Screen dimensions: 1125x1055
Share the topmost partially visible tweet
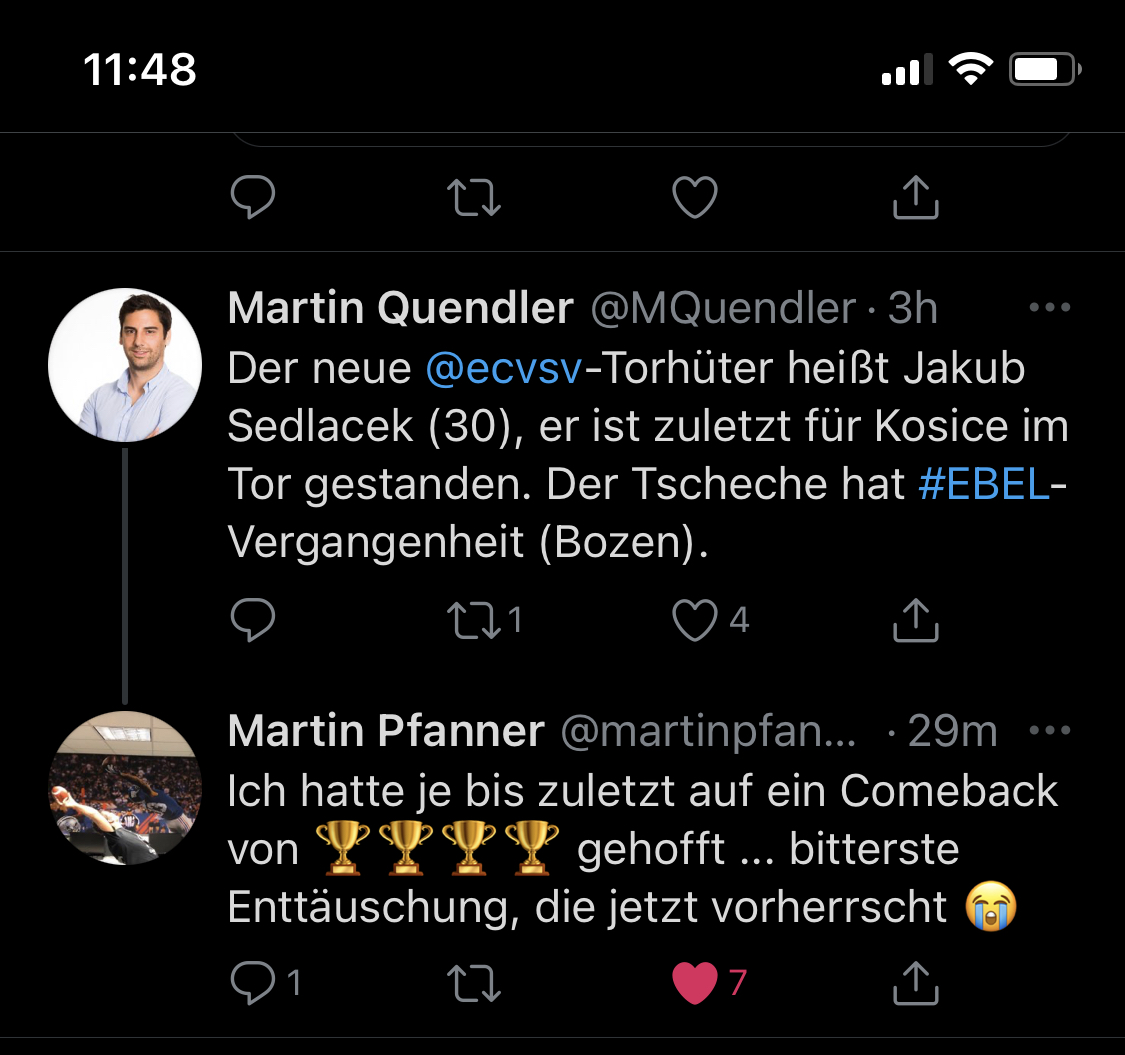click(915, 198)
